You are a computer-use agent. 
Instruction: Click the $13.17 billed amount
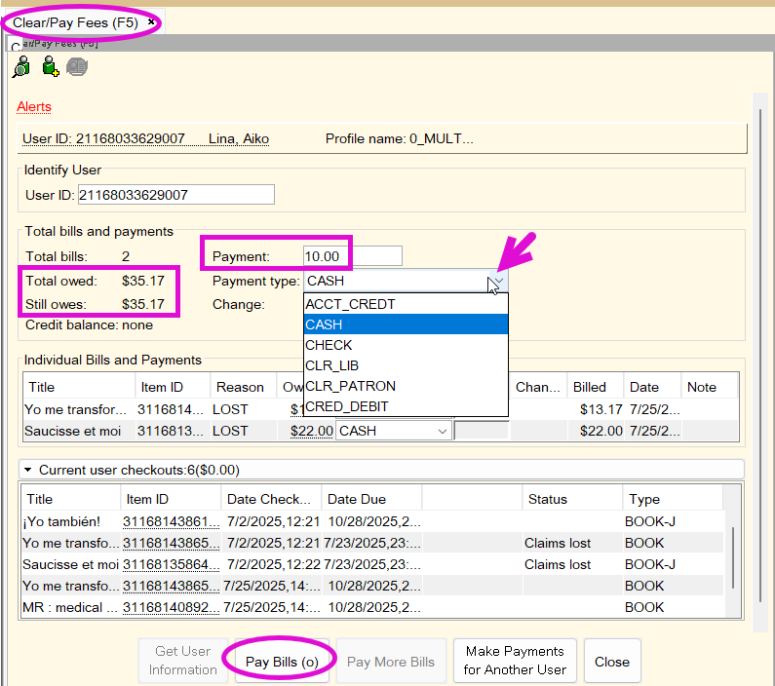601,409
